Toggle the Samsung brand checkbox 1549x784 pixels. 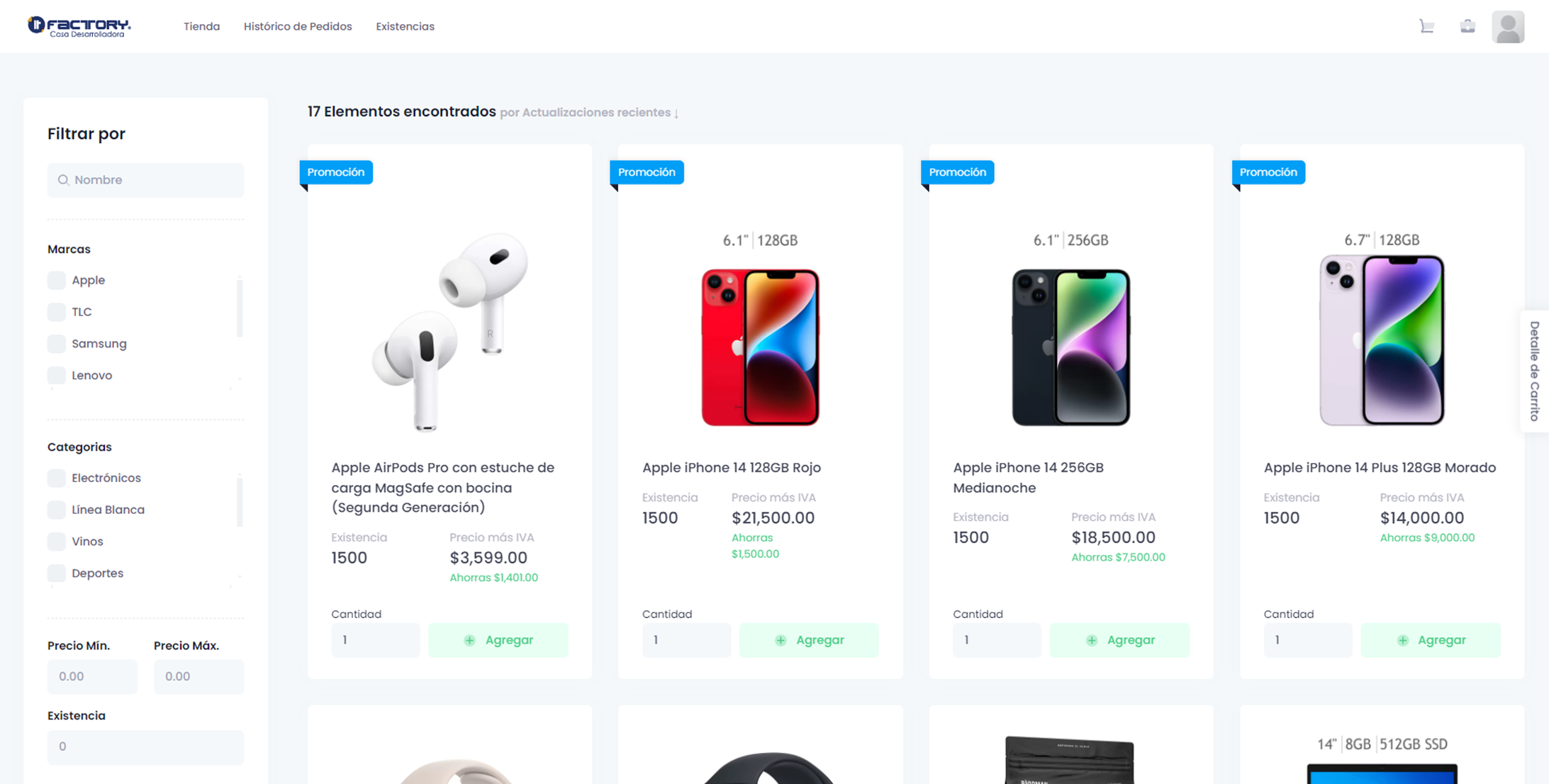(x=57, y=344)
